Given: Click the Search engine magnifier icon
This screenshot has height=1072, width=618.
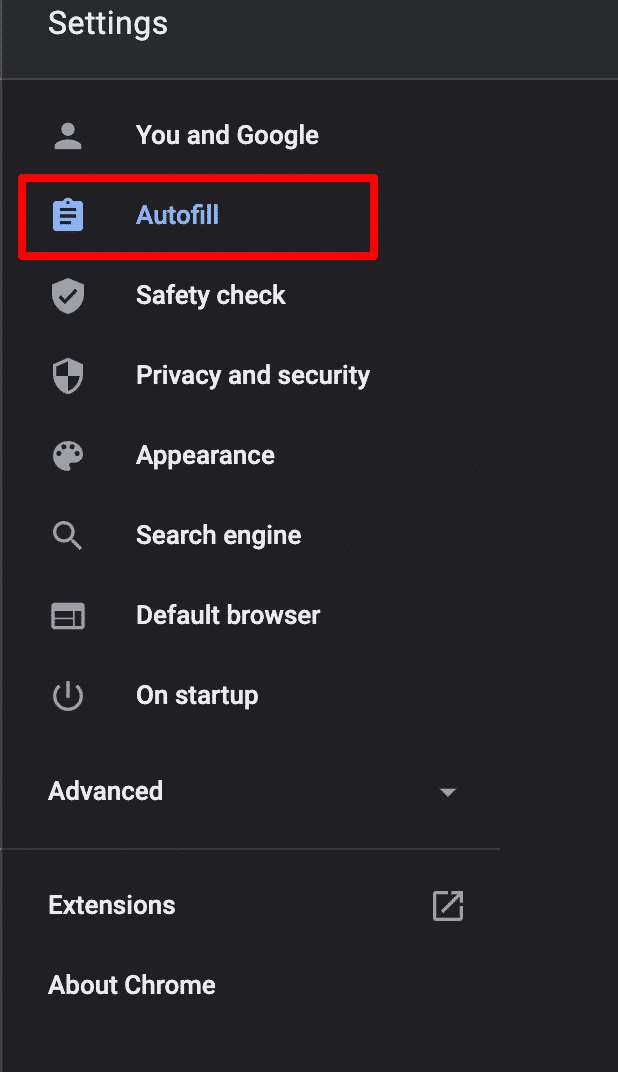Looking at the screenshot, I should click(x=67, y=535).
